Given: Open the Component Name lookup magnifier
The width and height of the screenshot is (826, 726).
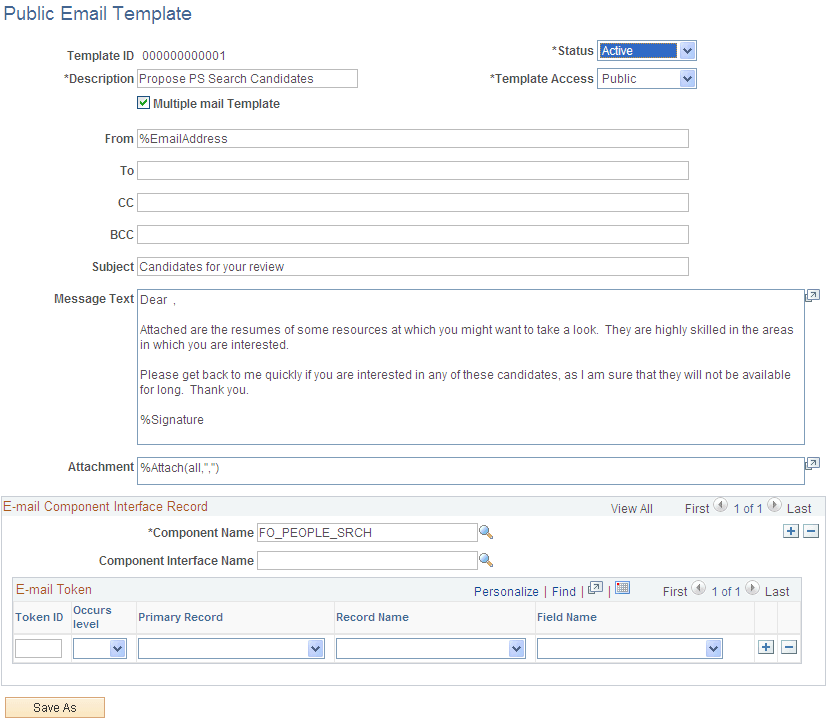Looking at the screenshot, I should click(x=486, y=533).
